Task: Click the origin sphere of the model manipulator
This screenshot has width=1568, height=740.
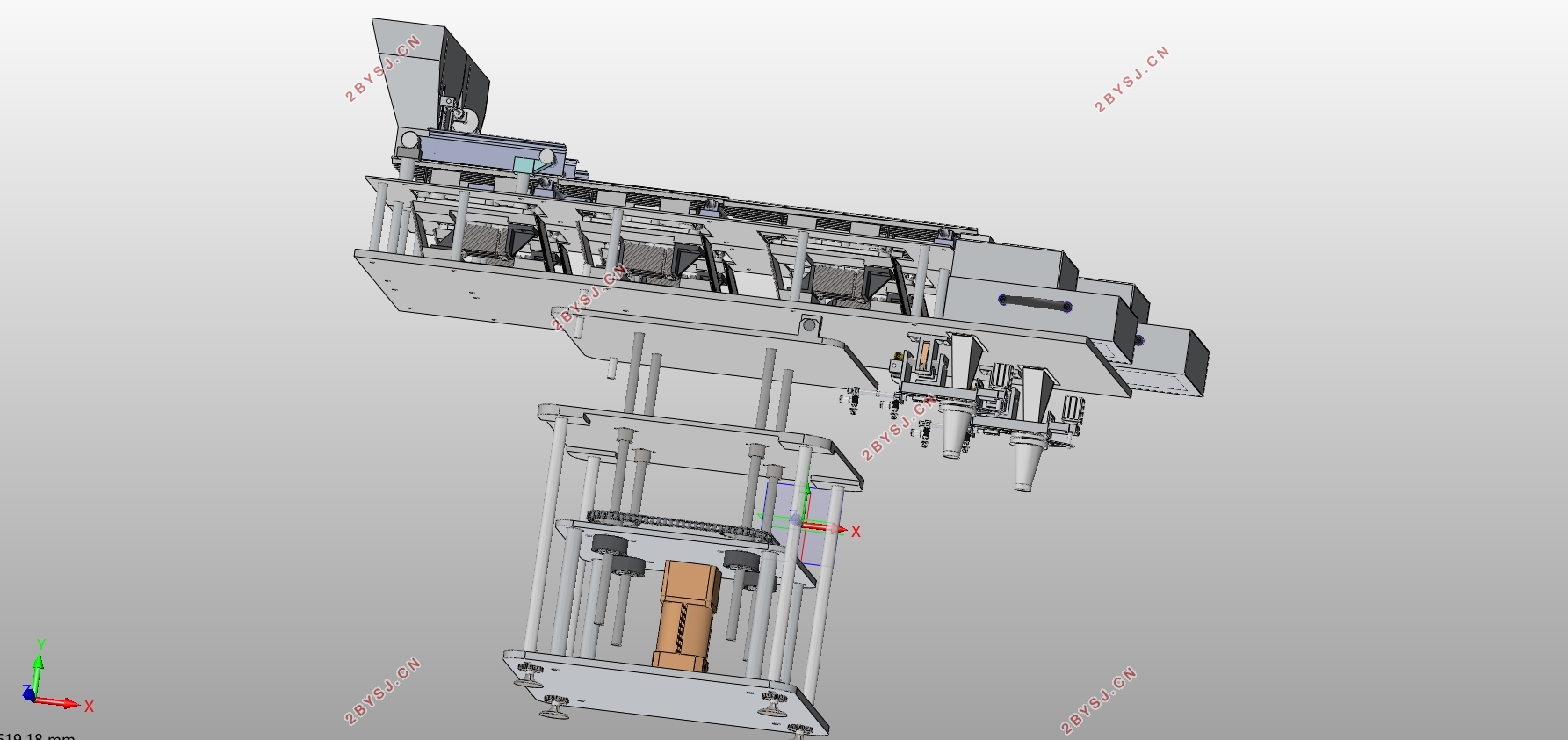Action: click(x=796, y=519)
